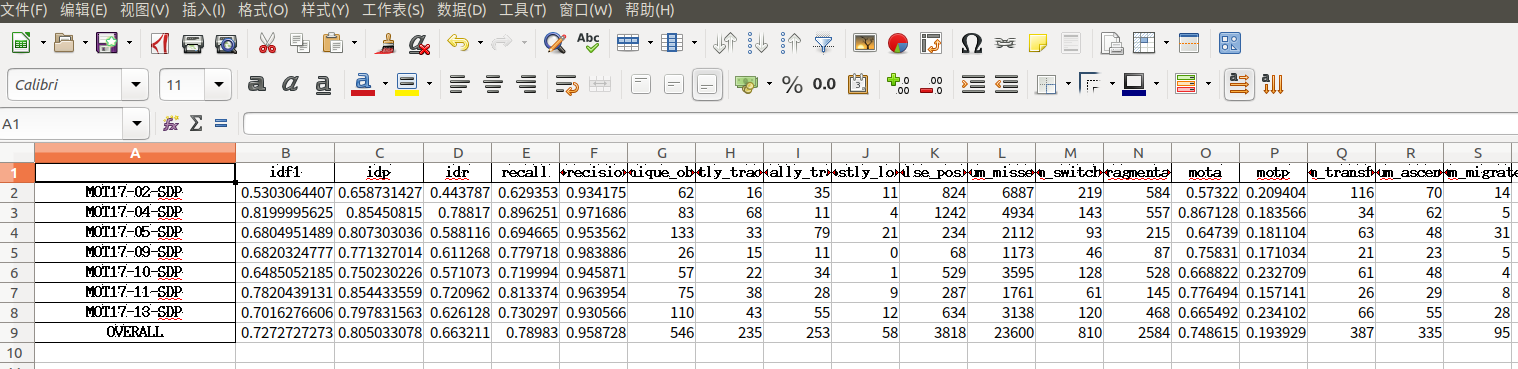Viewport: 1518px width, 369px height.
Task: Open the Draw Functions shapes icon
Action: pos(1229,43)
